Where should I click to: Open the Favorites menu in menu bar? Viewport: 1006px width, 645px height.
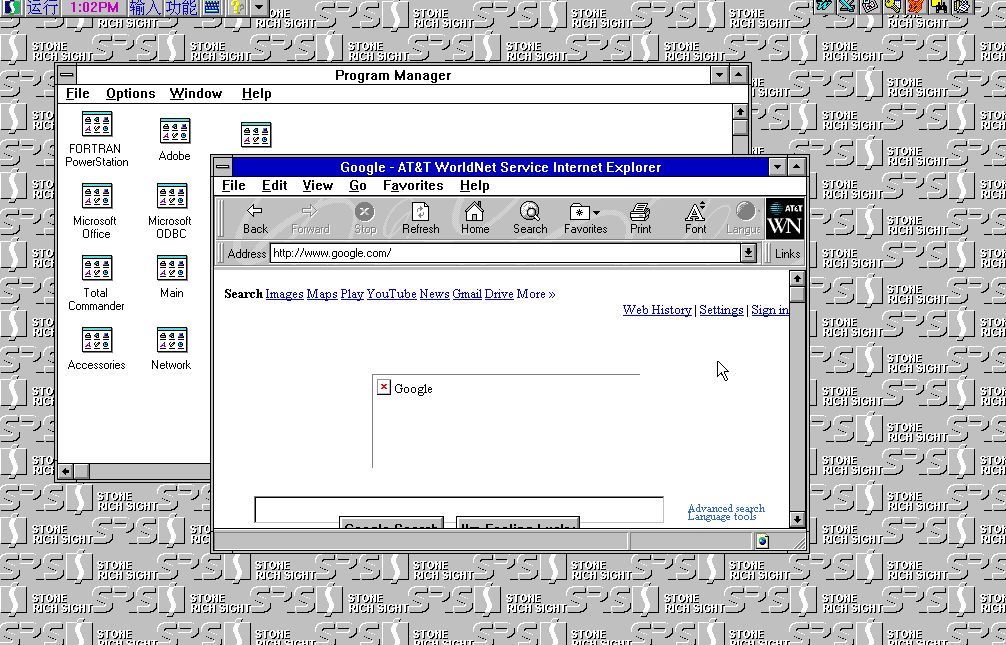(413, 185)
